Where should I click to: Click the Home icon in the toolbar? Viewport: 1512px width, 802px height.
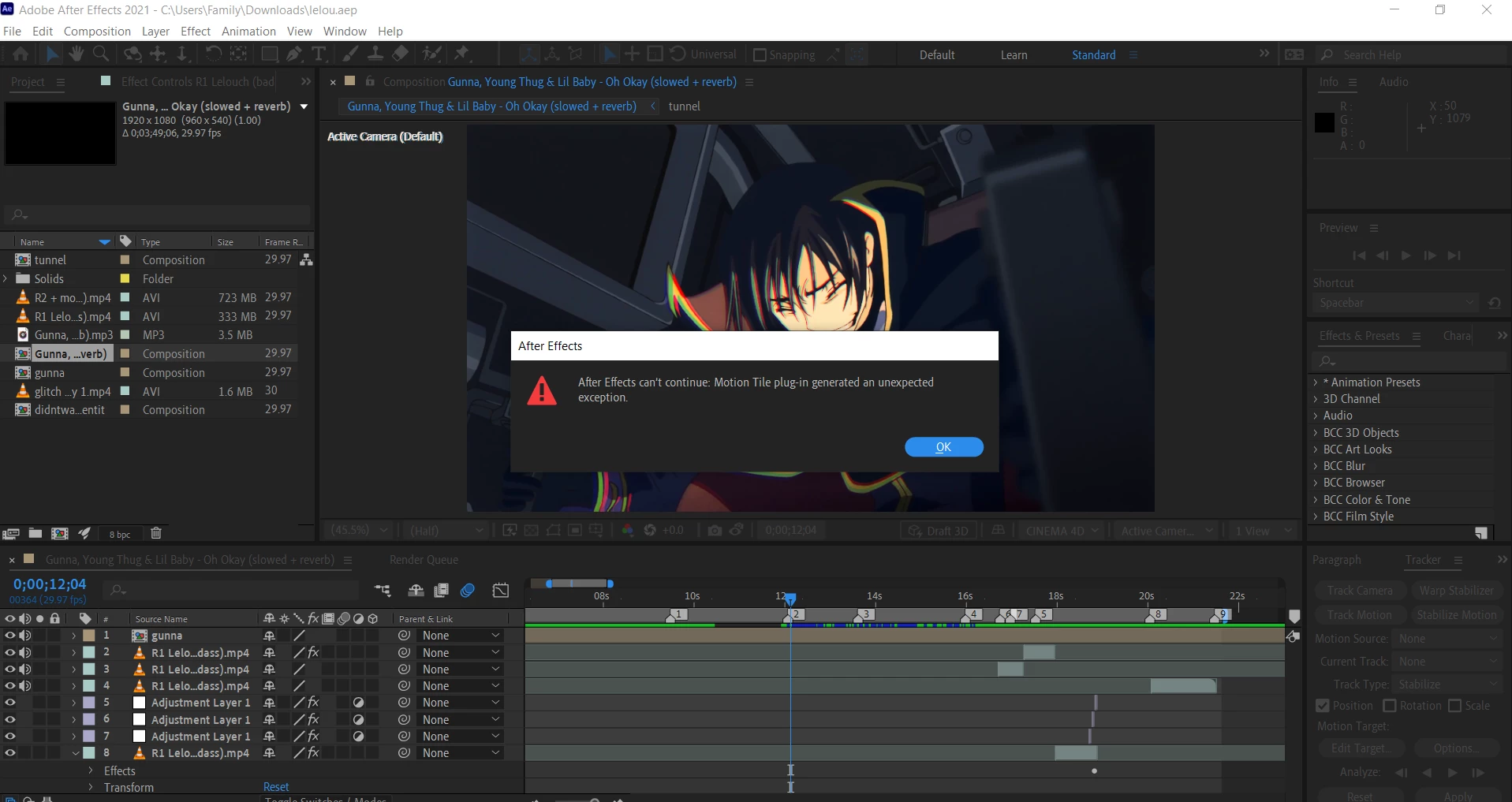click(x=21, y=54)
